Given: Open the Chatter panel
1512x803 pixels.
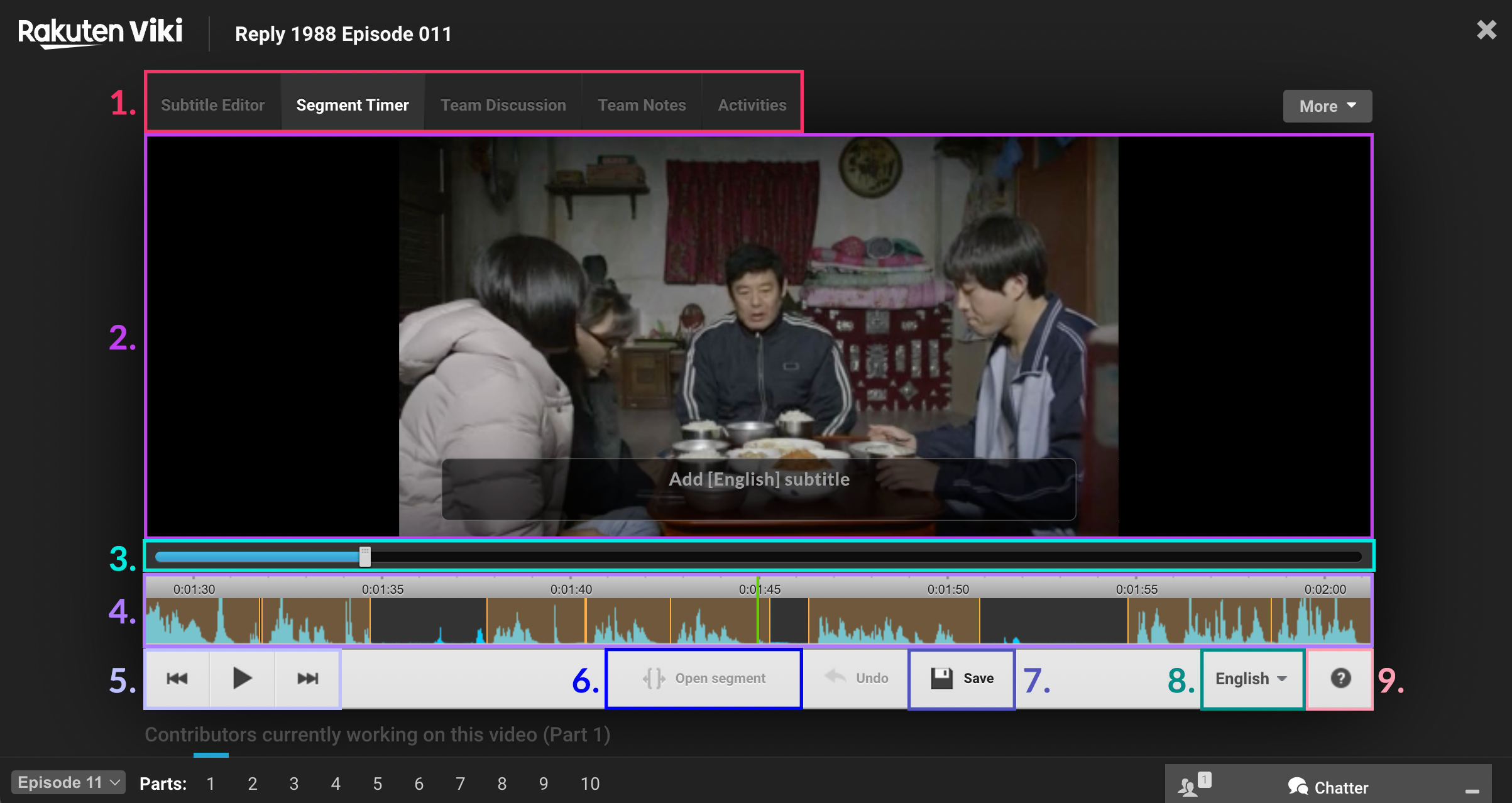Looking at the screenshot, I should 1328,787.
